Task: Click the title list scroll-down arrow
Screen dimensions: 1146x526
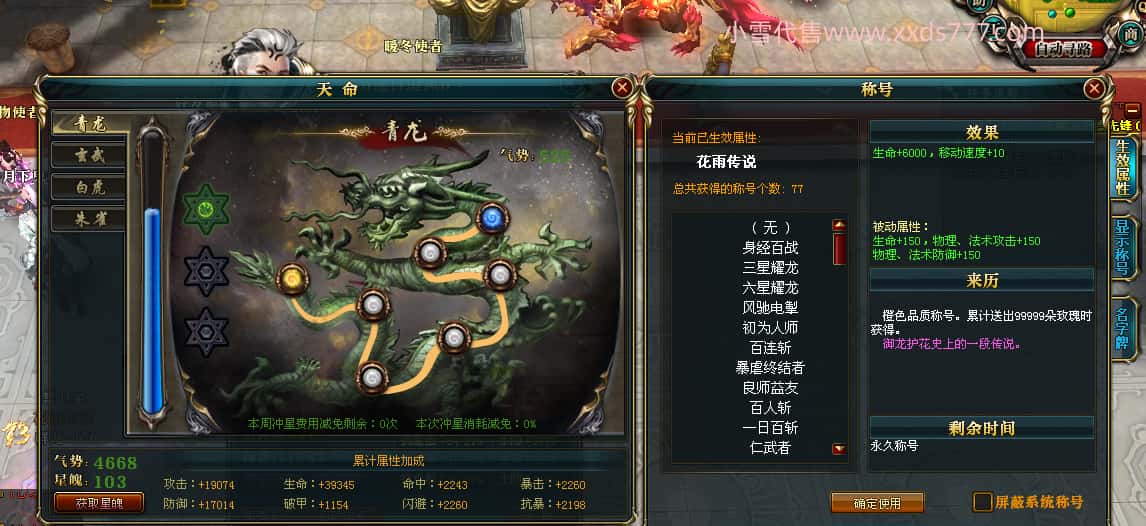Action: (840, 449)
